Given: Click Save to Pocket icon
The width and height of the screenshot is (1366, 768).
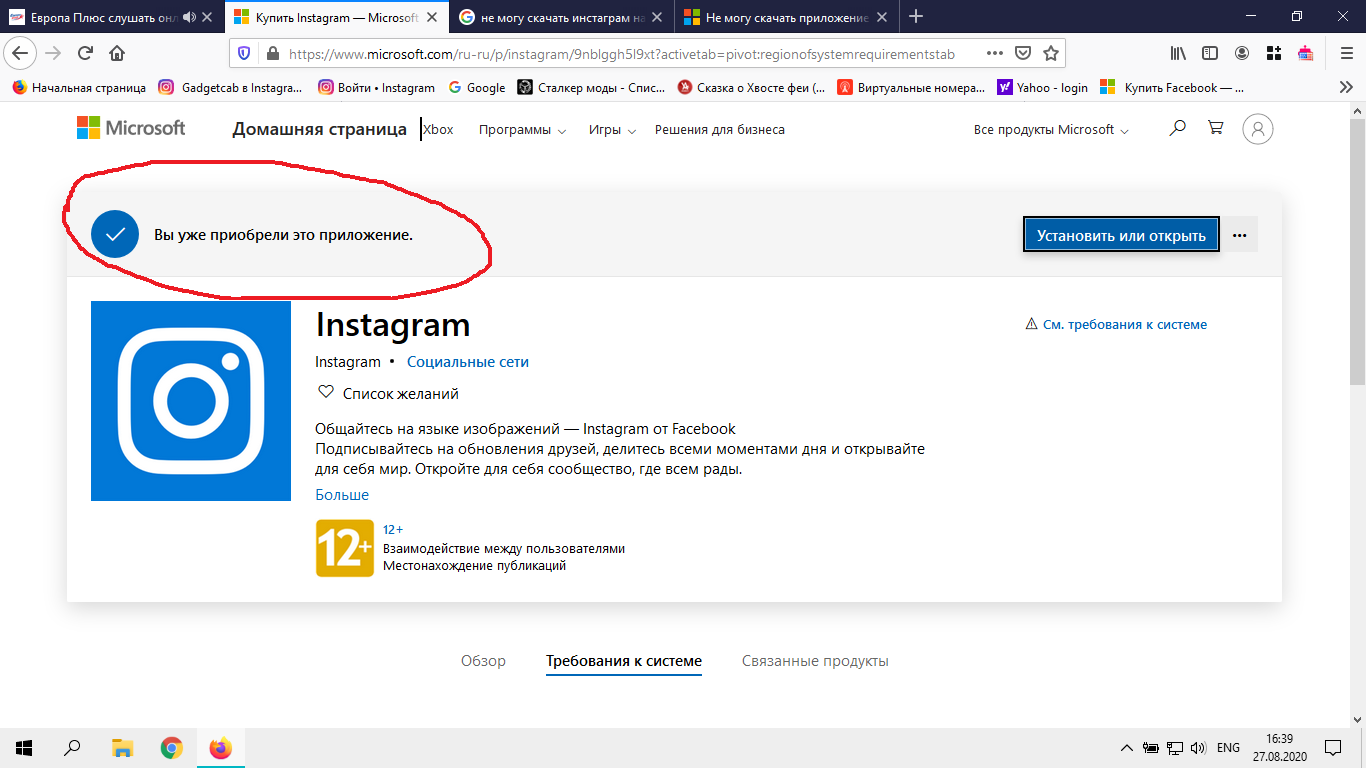Looking at the screenshot, I should (1023, 53).
